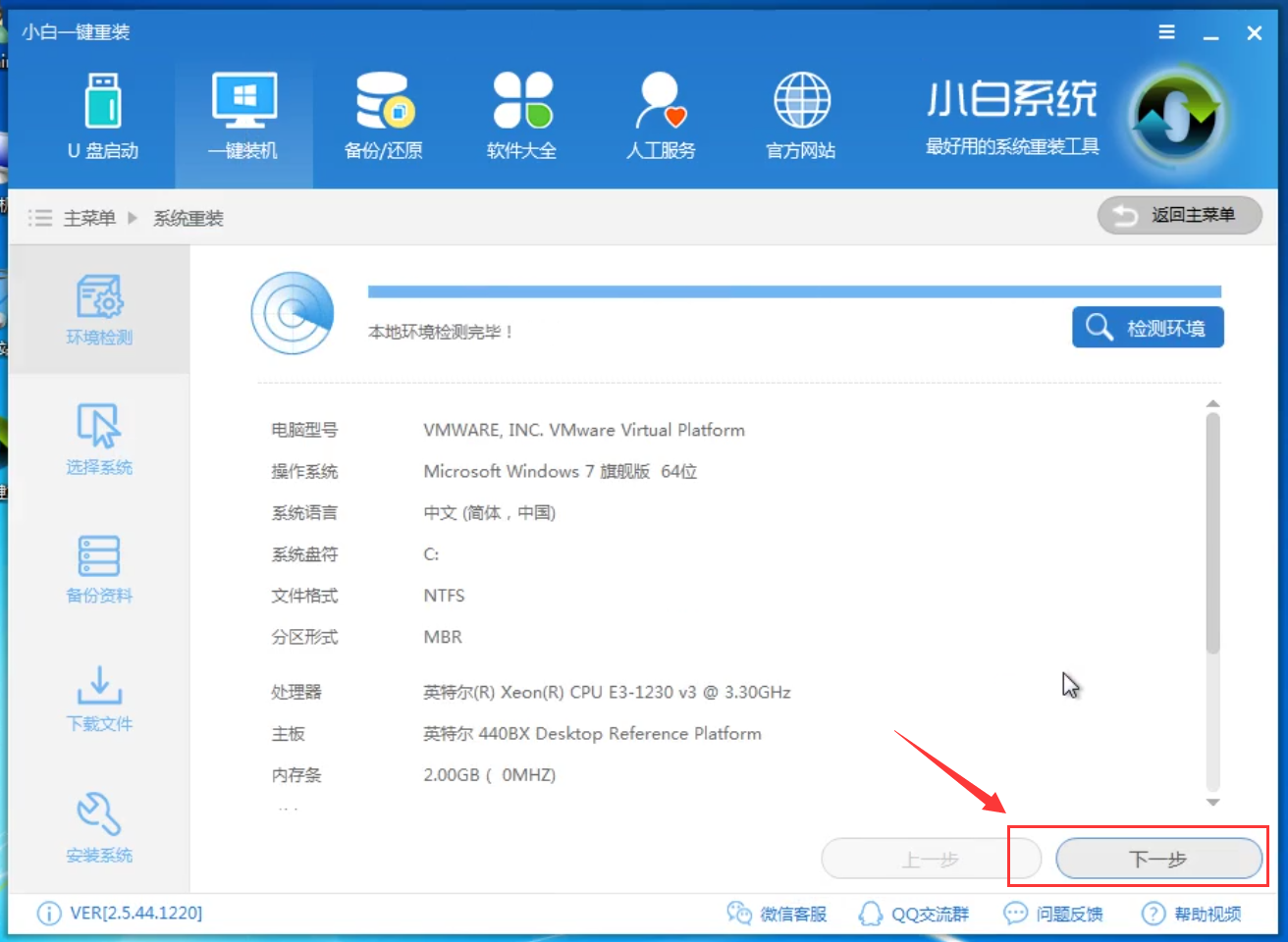This screenshot has height=942, width=1288.
Task: Select the 备份资料 sidebar step
Action: (98, 569)
